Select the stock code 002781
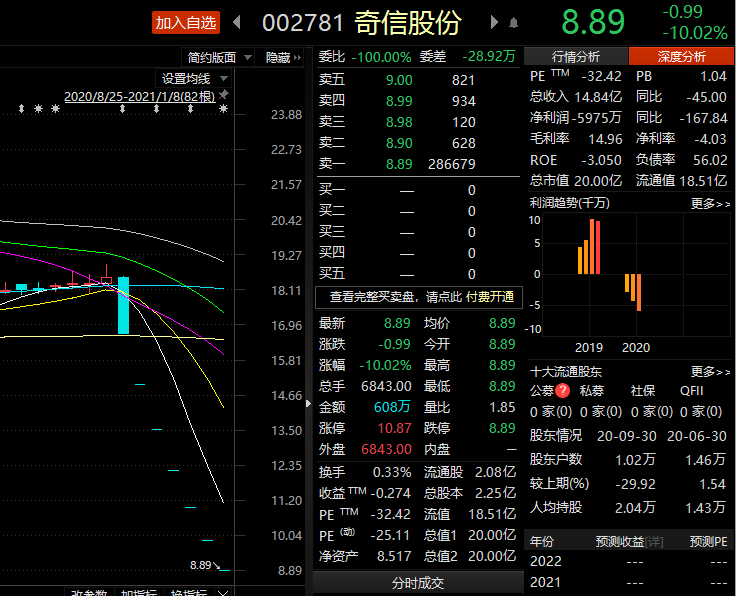This screenshot has height=596, width=736. click(x=303, y=23)
